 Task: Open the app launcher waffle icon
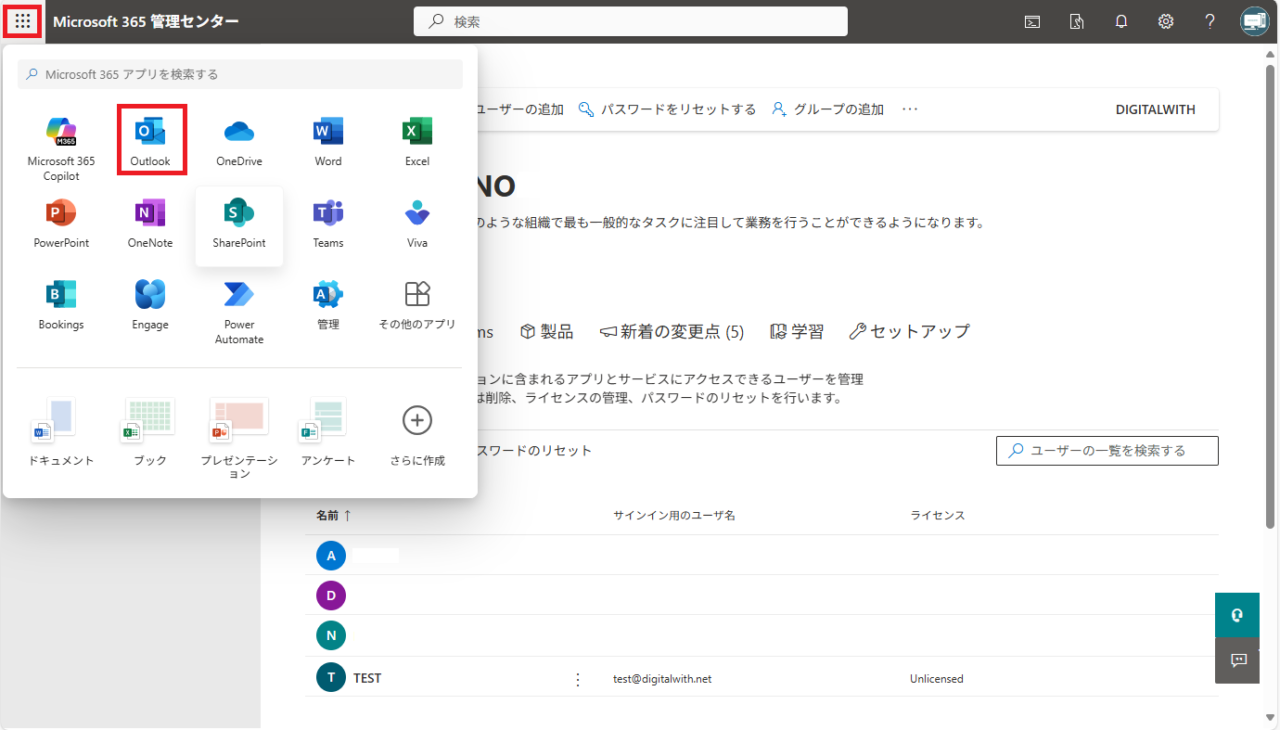(23, 21)
